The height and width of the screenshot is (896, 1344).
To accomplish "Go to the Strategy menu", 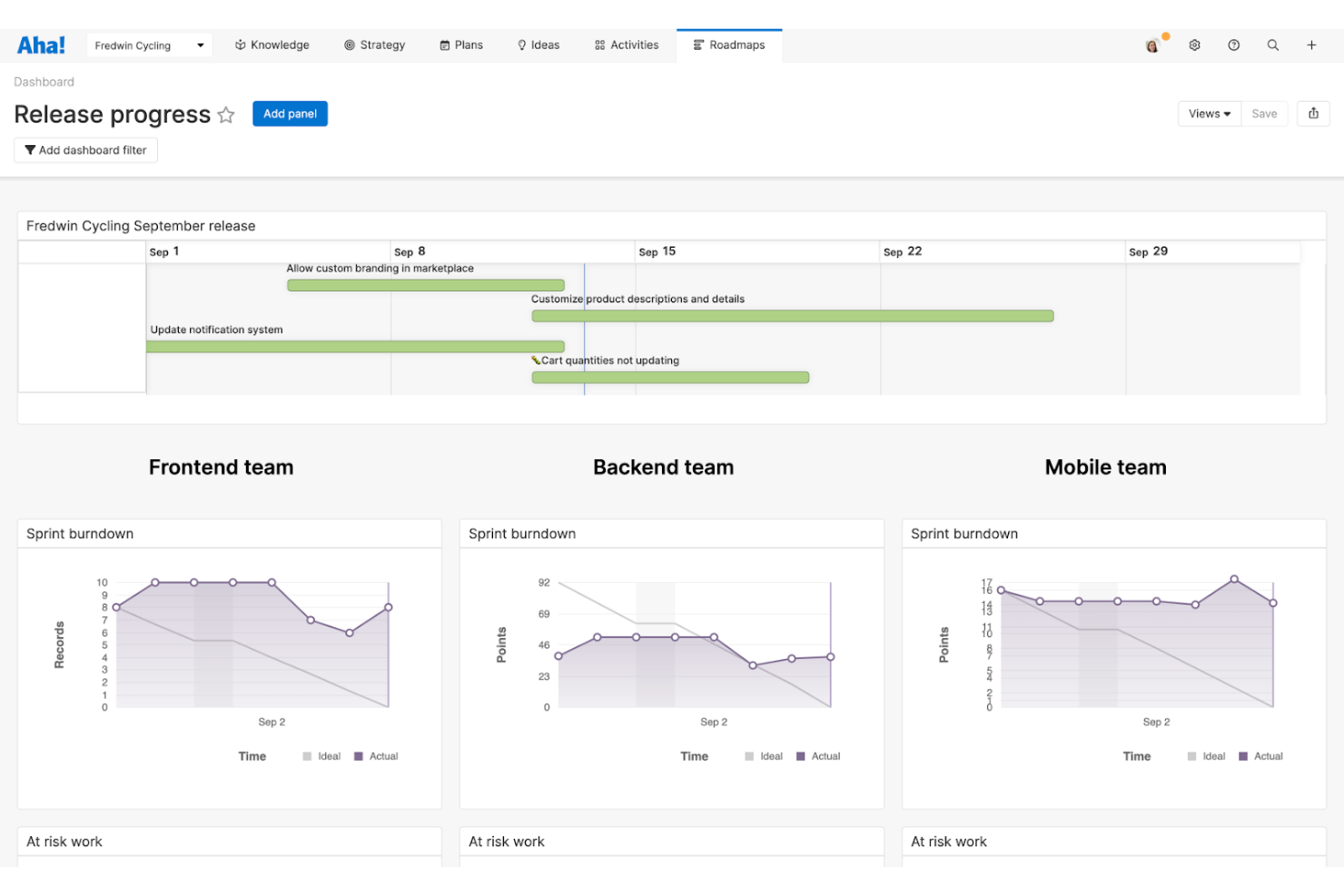I will pyautogui.click(x=374, y=45).
